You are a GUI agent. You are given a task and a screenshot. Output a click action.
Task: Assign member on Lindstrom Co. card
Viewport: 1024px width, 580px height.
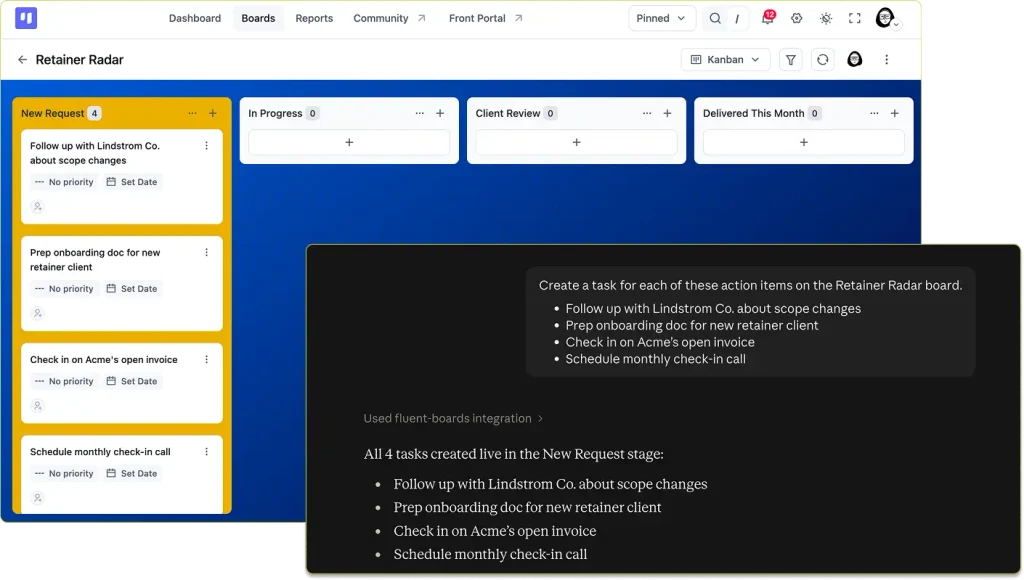37,206
